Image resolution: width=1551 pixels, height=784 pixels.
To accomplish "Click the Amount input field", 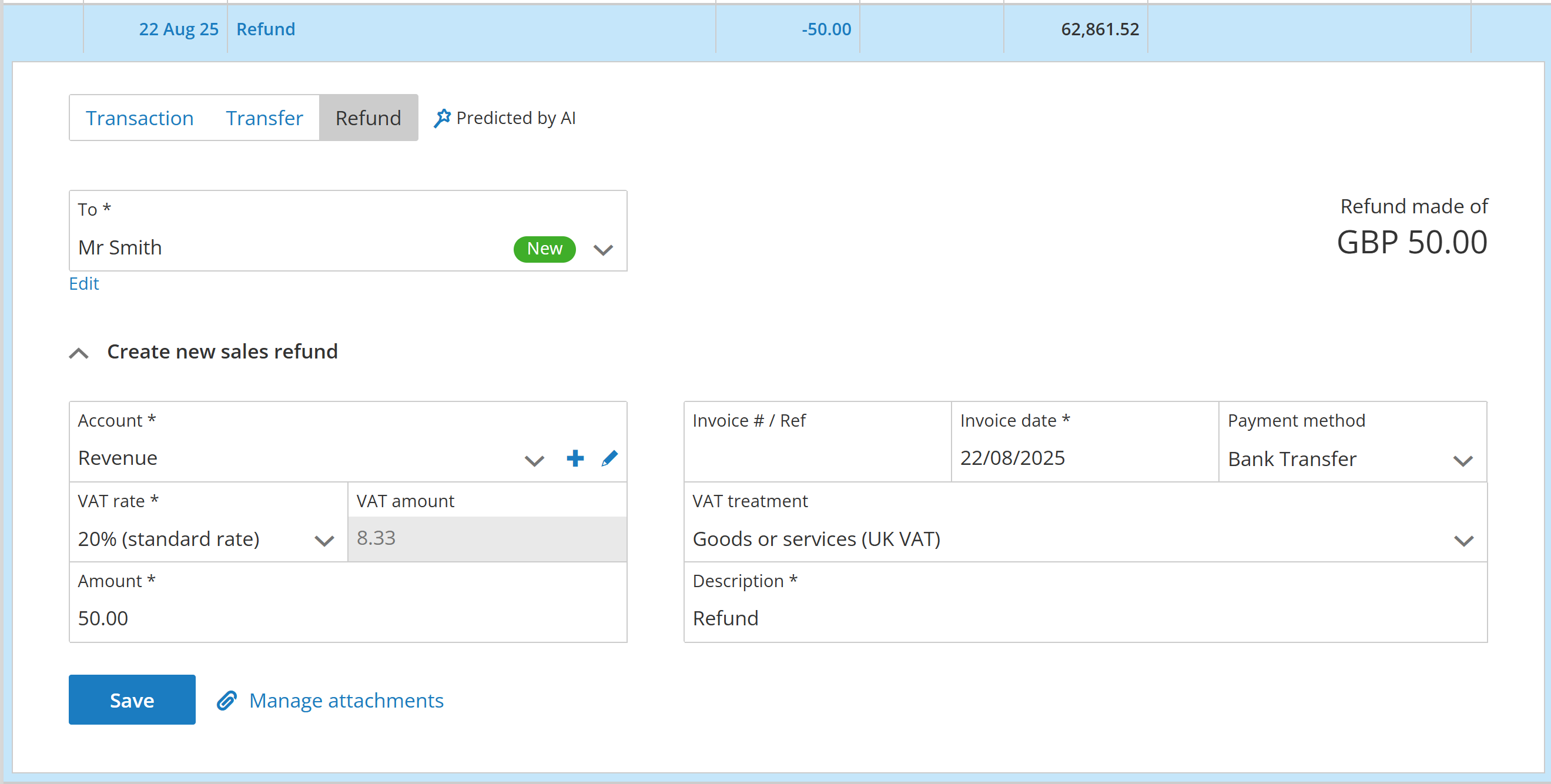I will point(347,618).
